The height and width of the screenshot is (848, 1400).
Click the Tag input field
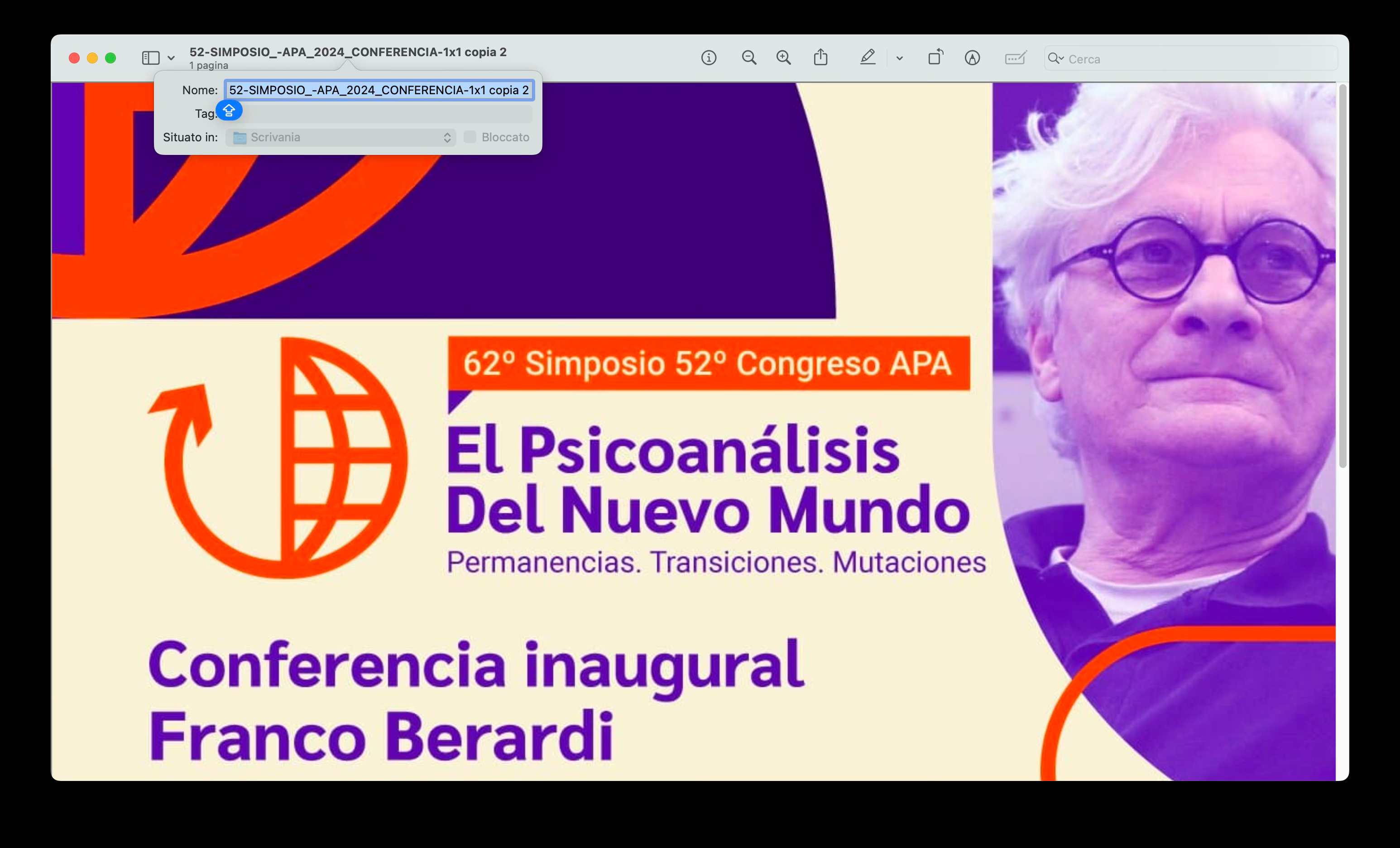pos(379,114)
